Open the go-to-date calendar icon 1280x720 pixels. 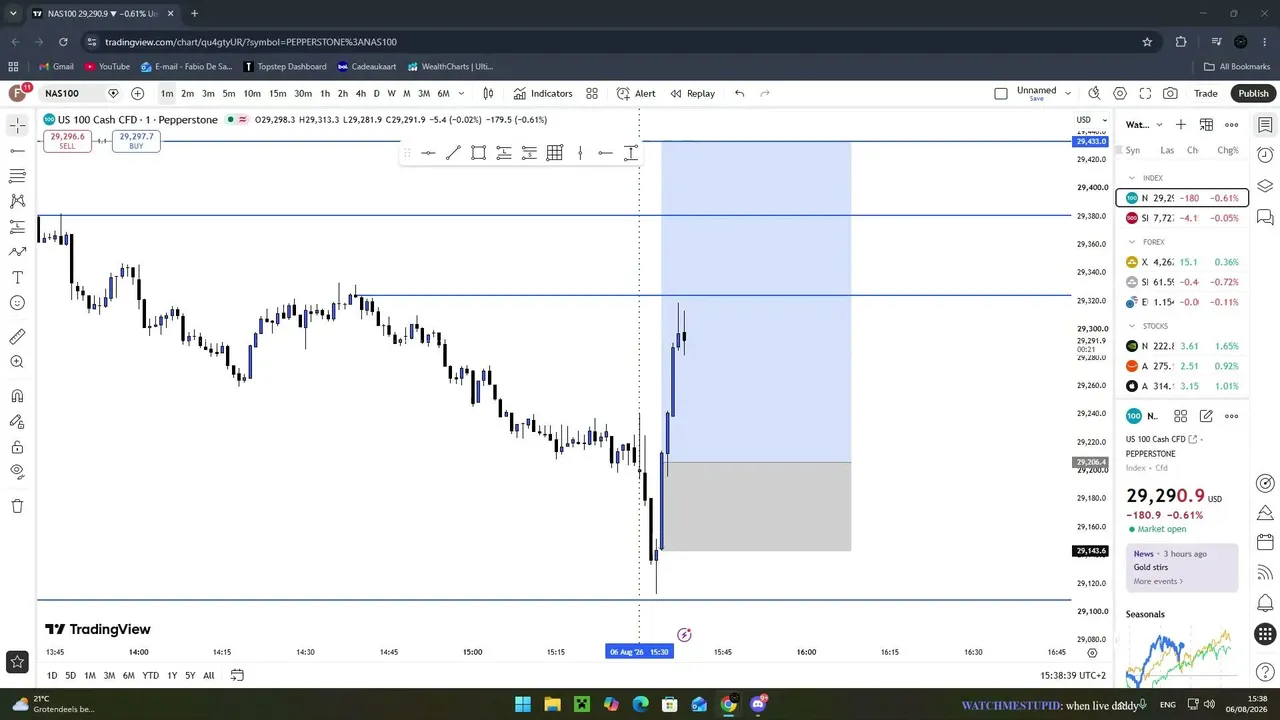(x=237, y=675)
